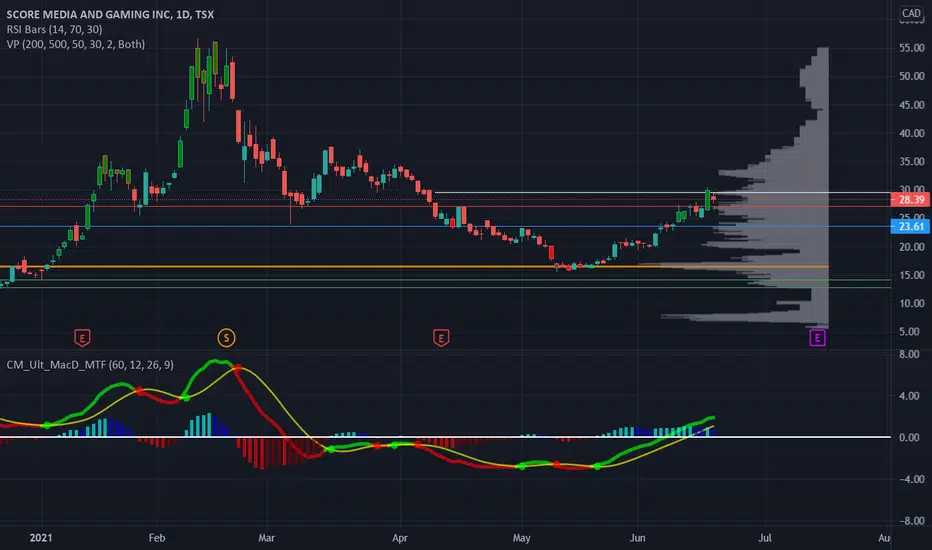
Task: Click the Mar time axis label
Action: (266, 538)
